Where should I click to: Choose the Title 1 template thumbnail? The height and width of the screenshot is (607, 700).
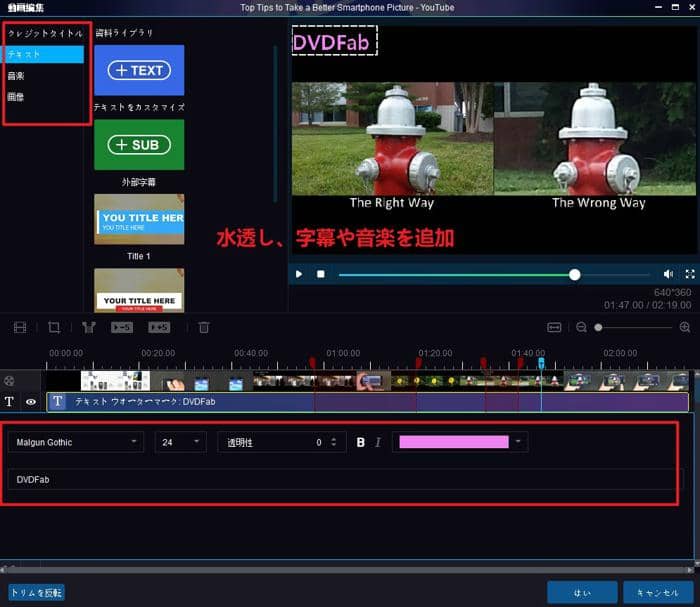139,219
